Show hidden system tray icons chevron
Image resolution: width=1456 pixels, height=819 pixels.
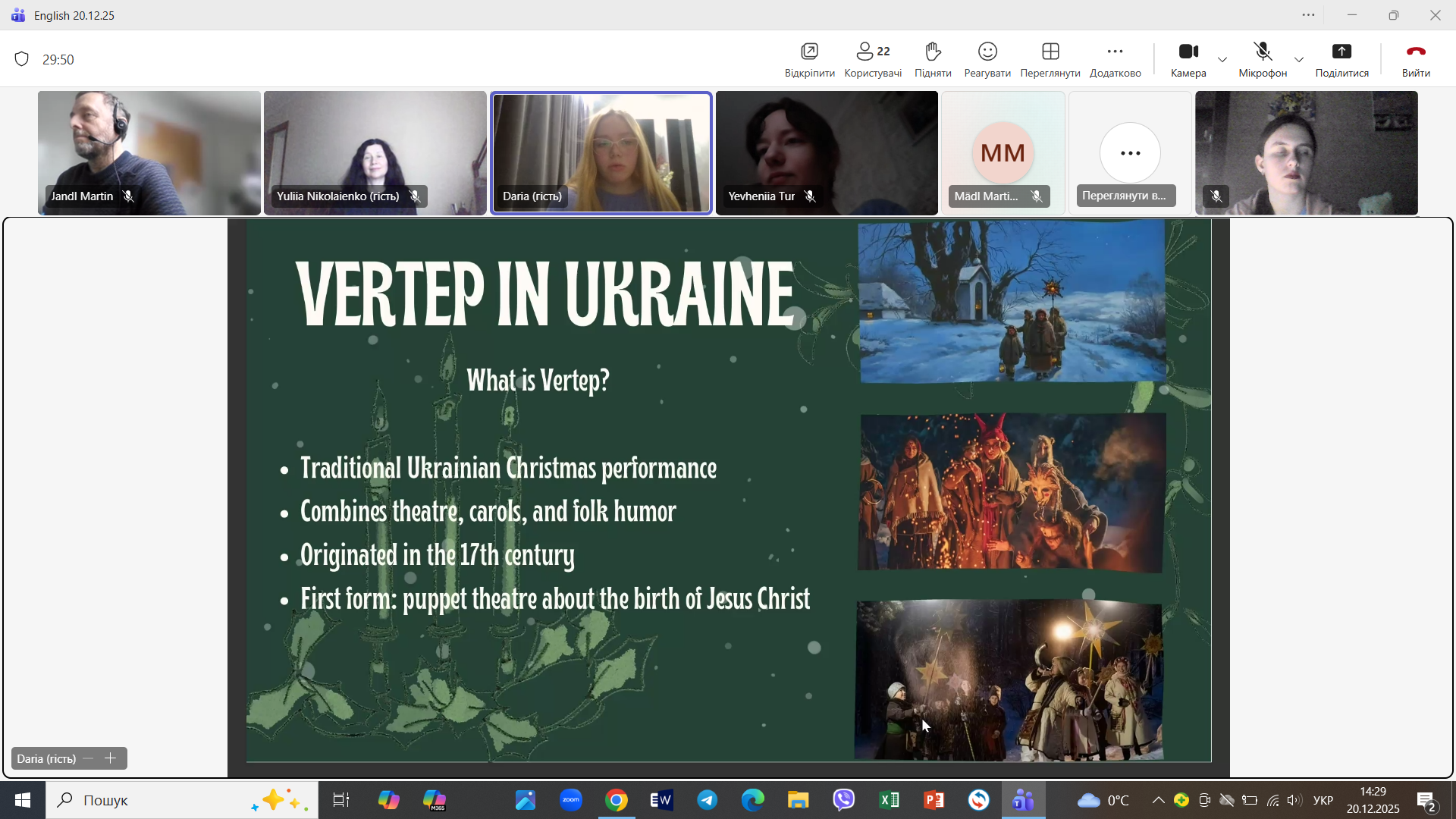[x=1158, y=800]
